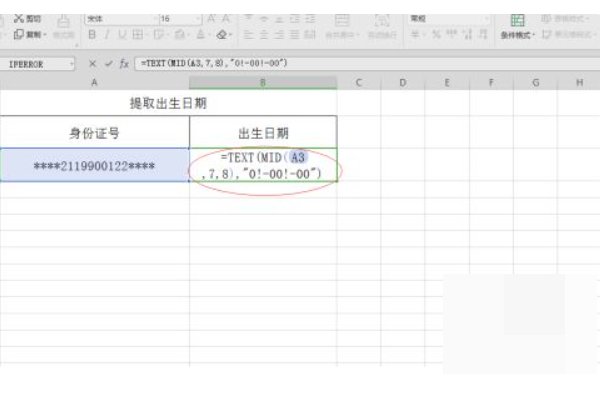600x400 pixels.
Task: Click the currency format icon
Action: [415, 35]
